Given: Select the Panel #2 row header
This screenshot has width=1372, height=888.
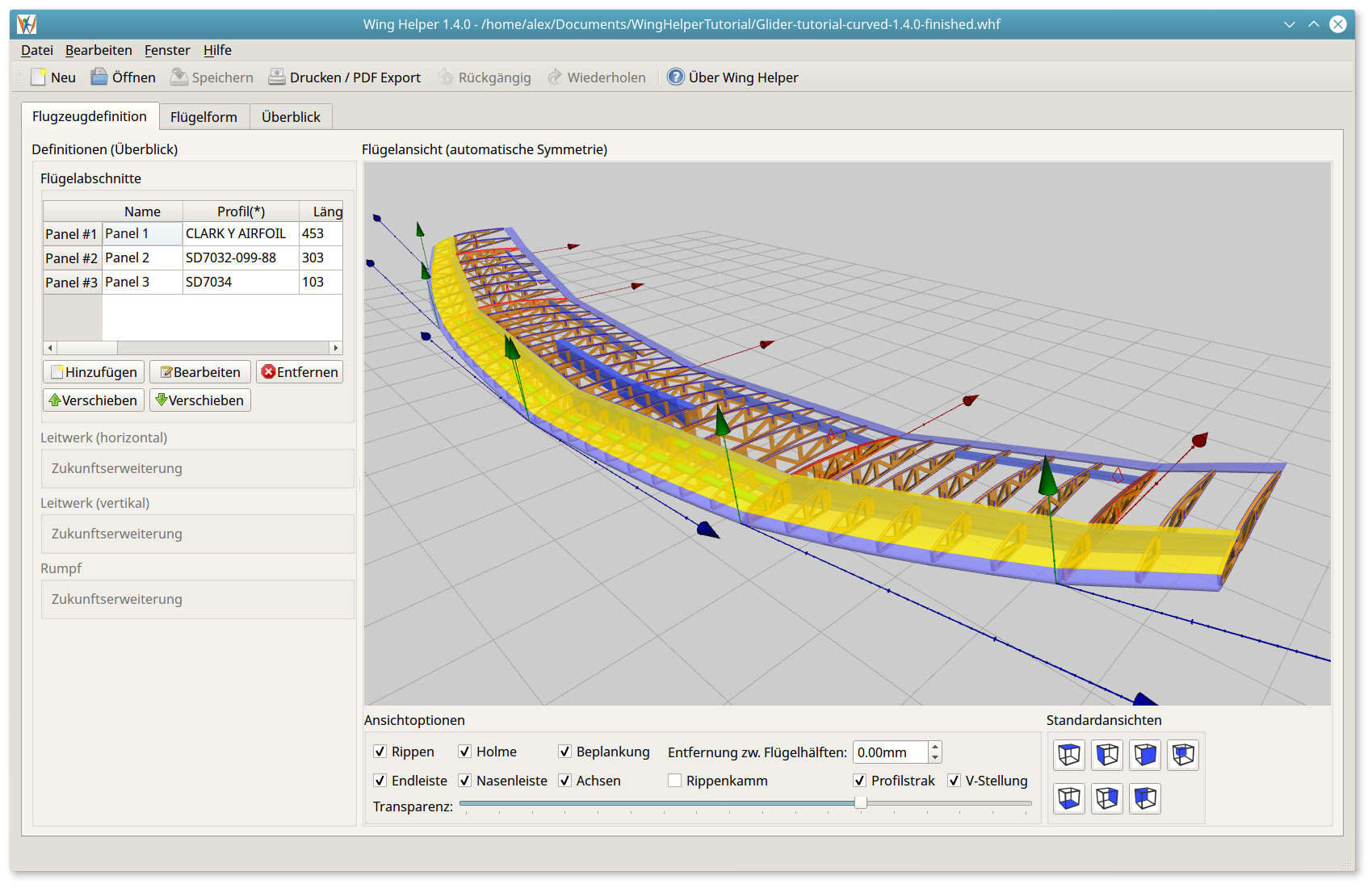Looking at the screenshot, I should pyautogui.click(x=72, y=258).
